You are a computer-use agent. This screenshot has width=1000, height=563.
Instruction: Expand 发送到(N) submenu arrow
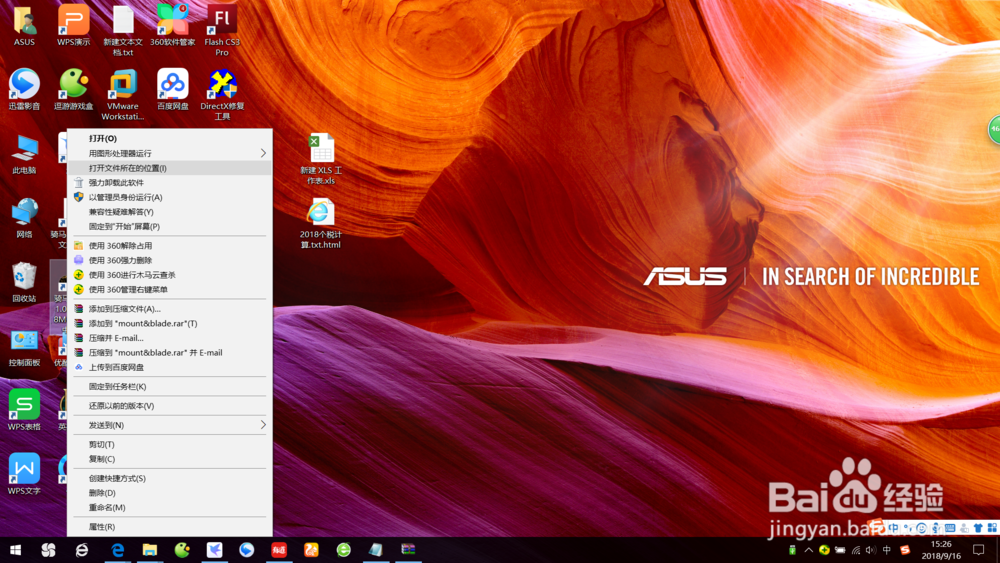(263, 425)
